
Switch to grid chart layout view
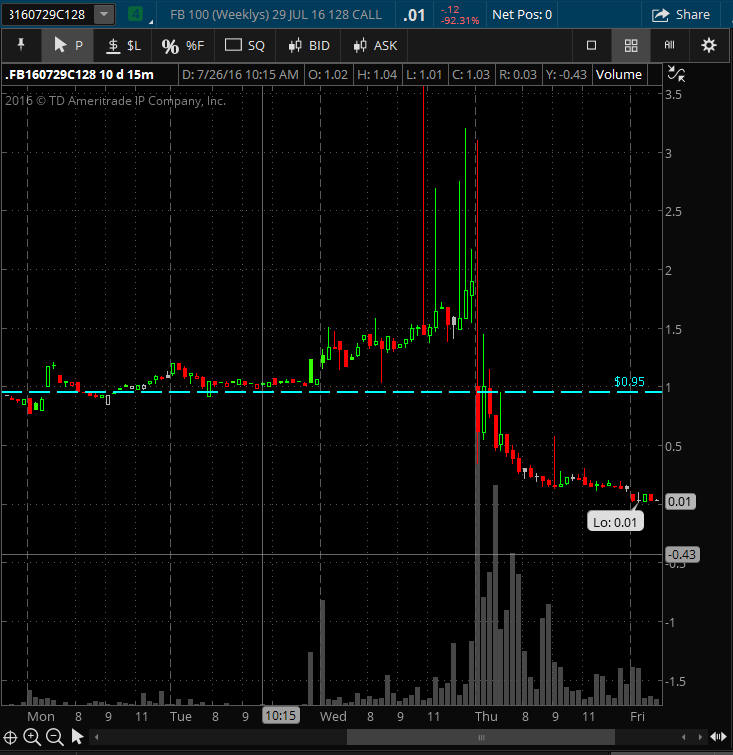630,46
